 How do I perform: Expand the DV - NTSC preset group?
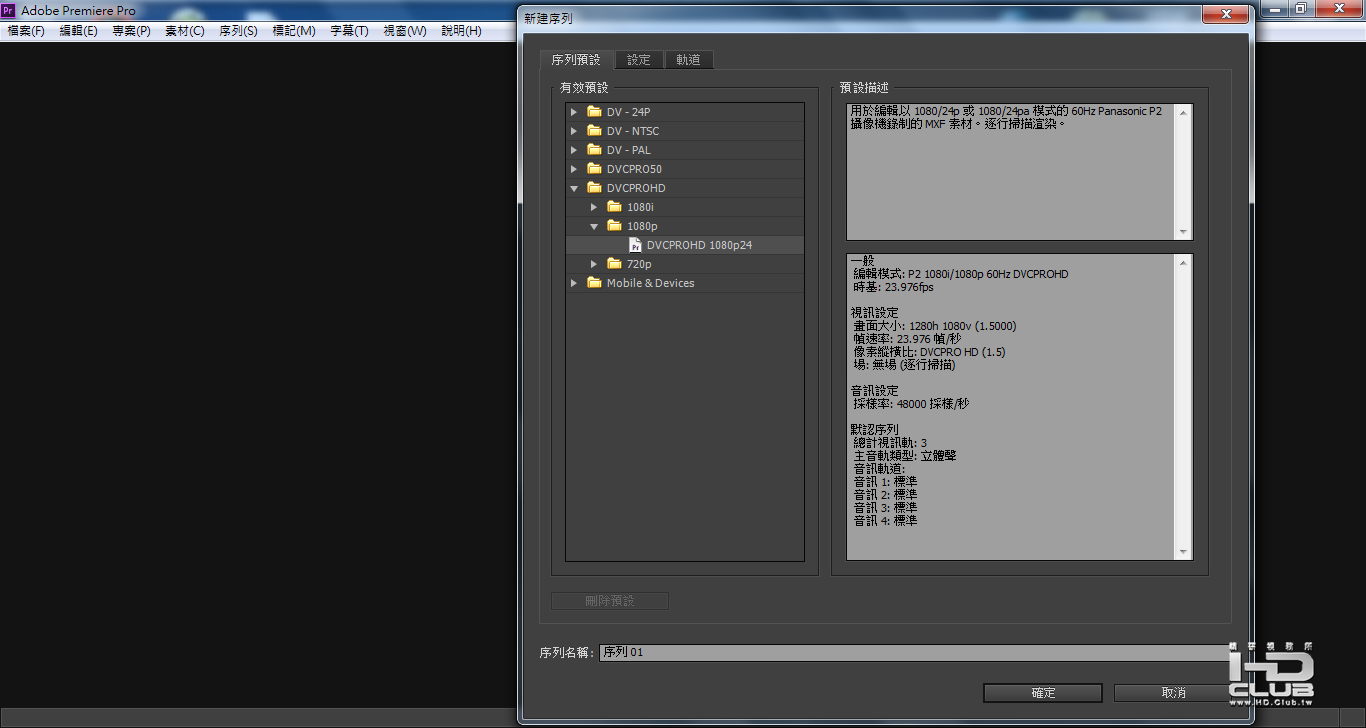574,131
